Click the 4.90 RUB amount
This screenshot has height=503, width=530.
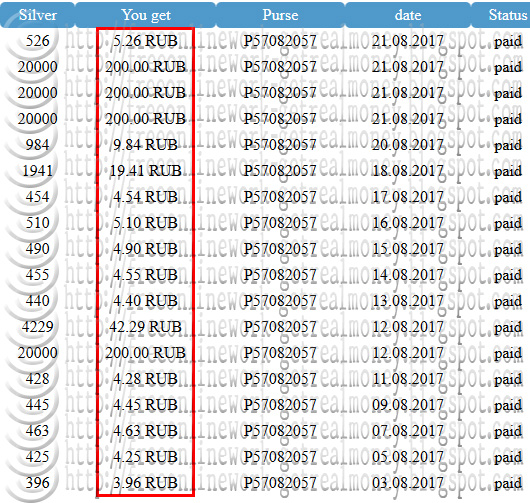145,249
